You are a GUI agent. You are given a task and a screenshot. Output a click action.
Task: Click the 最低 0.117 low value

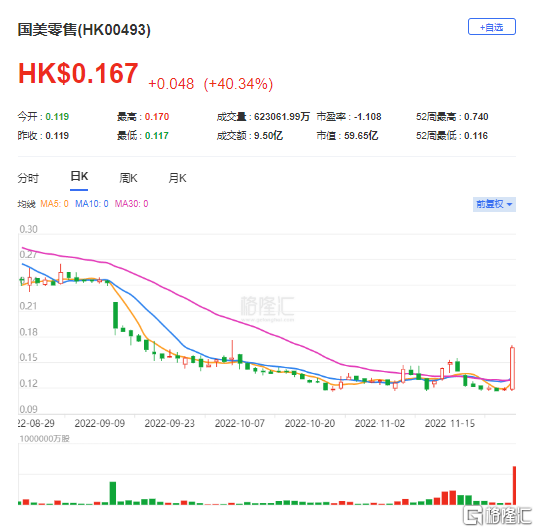[143, 135]
